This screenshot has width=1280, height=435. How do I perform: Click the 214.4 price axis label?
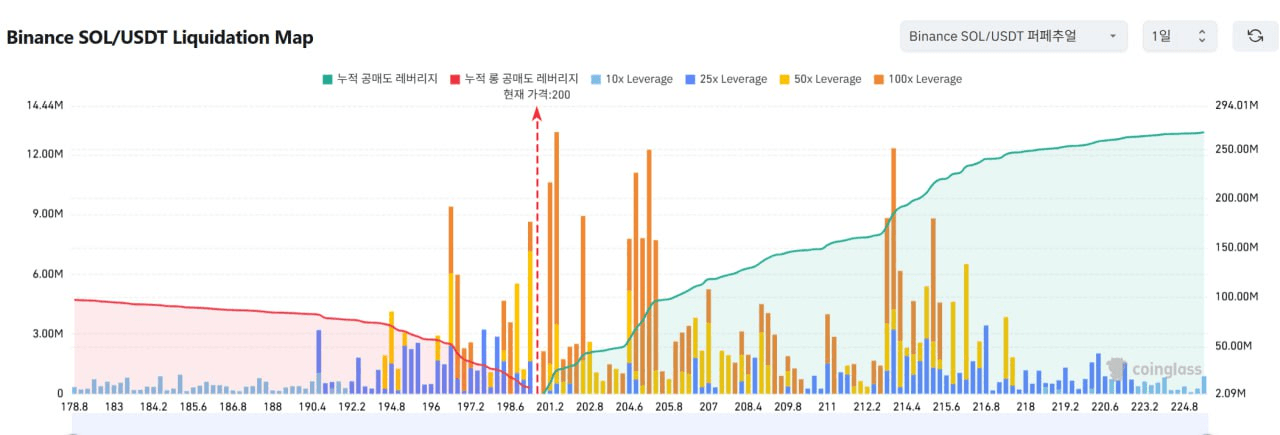[x=906, y=408]
